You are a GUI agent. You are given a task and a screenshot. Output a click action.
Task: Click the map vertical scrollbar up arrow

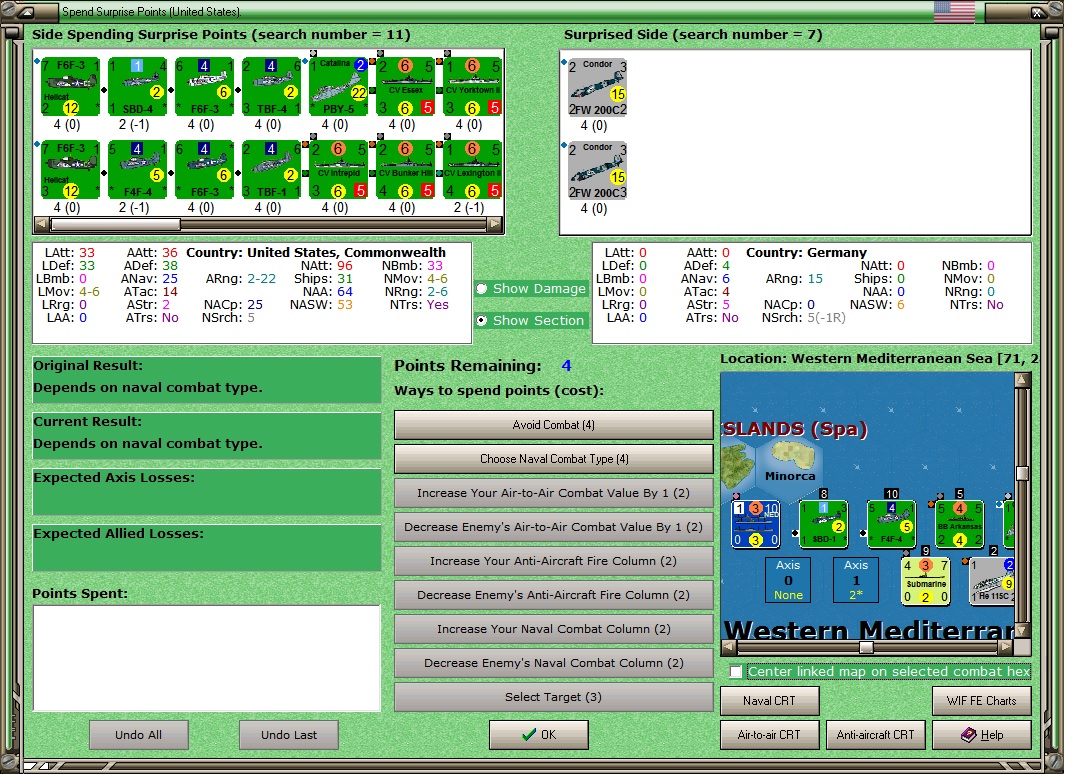pyautogui.click(x=1022, y=380)
